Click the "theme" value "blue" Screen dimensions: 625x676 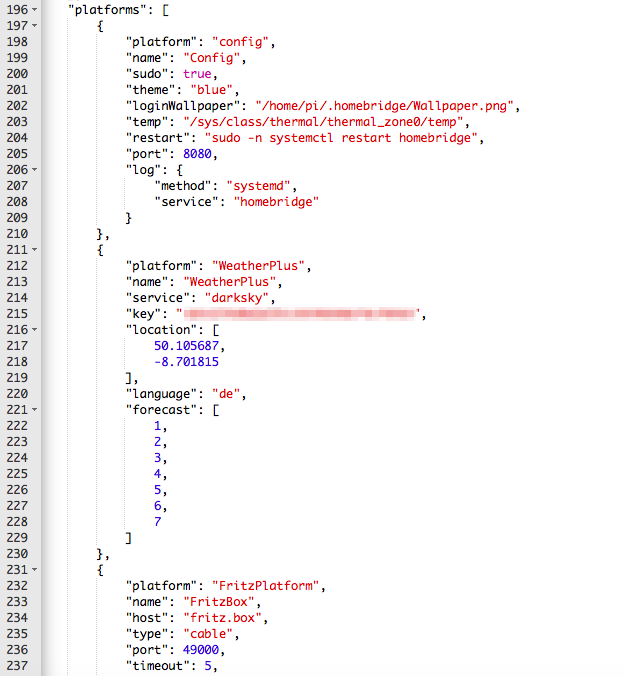tap(210, 90)
